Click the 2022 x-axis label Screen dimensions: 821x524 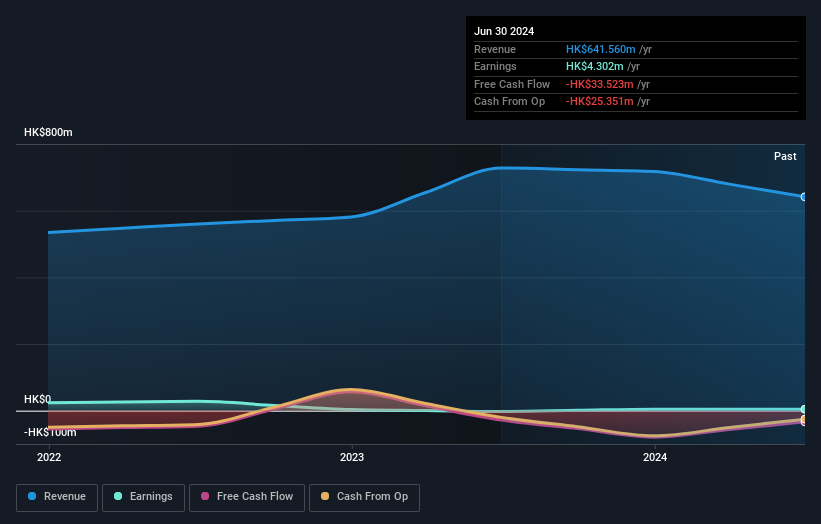coord(49,457)
